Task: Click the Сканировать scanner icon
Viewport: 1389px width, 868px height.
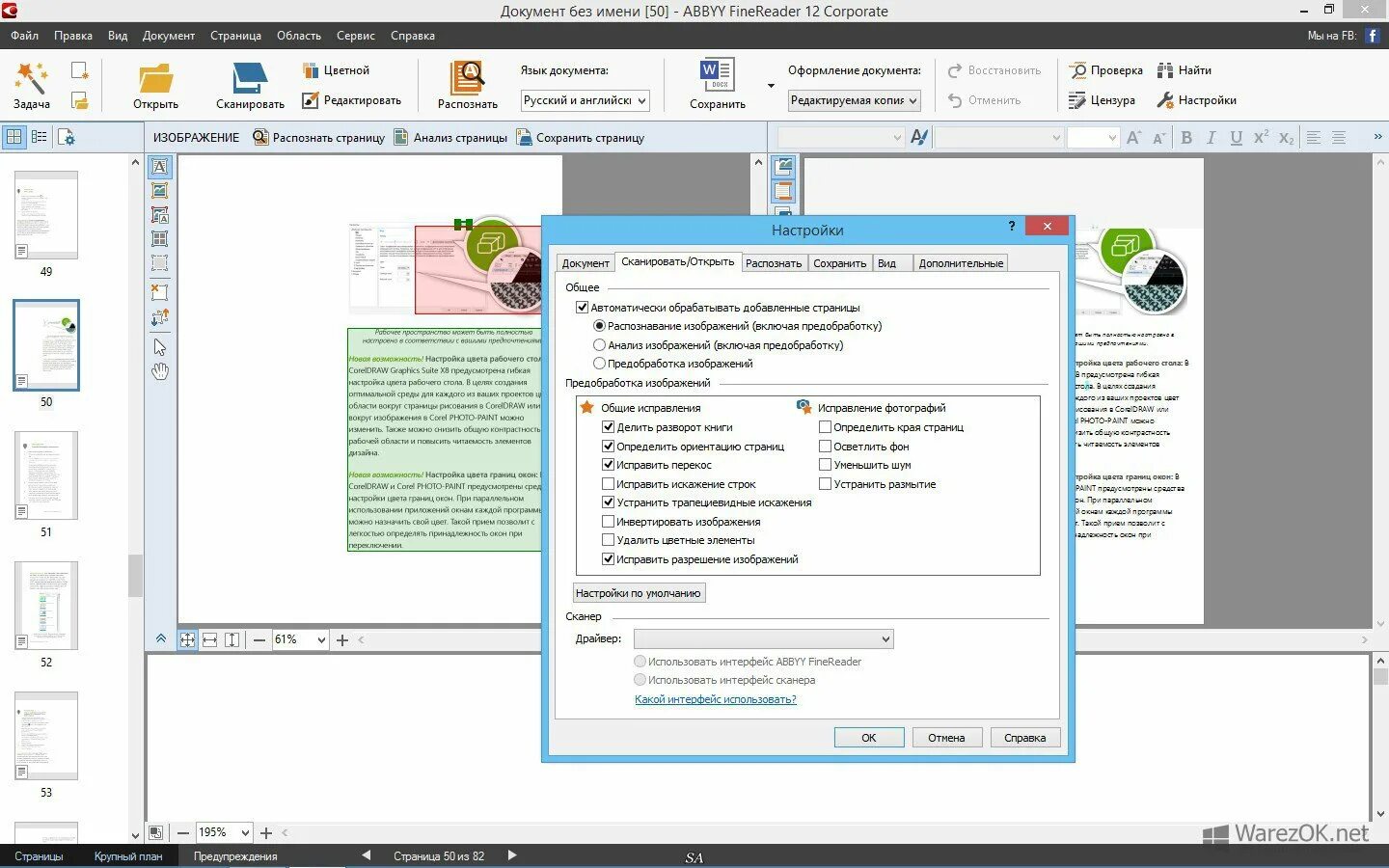Action: click(250, 78)
